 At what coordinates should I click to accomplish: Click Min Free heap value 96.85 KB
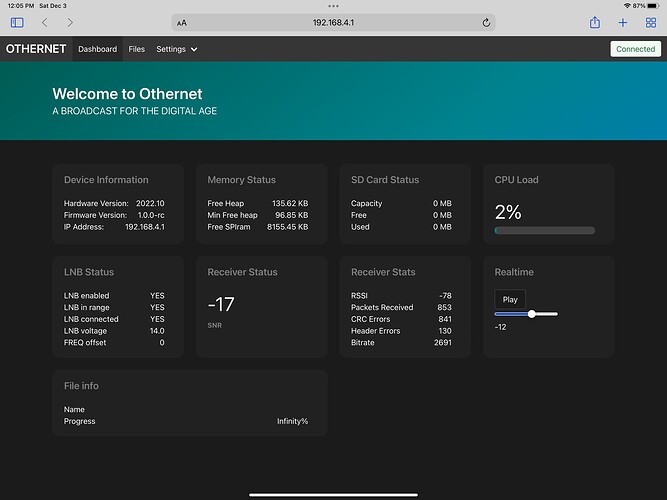[x=291, y=215]
